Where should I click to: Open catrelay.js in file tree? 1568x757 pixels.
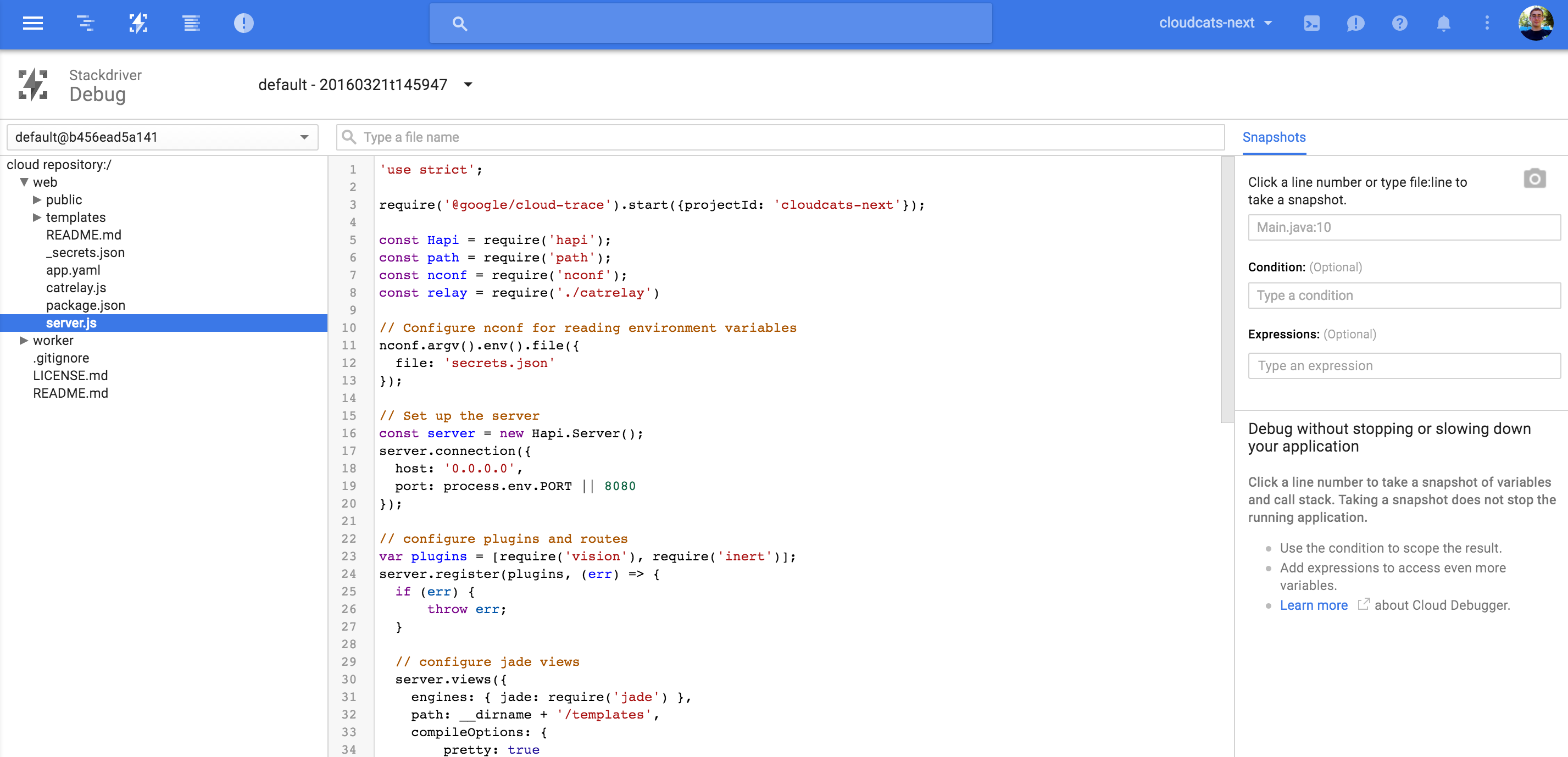(76, 288)
